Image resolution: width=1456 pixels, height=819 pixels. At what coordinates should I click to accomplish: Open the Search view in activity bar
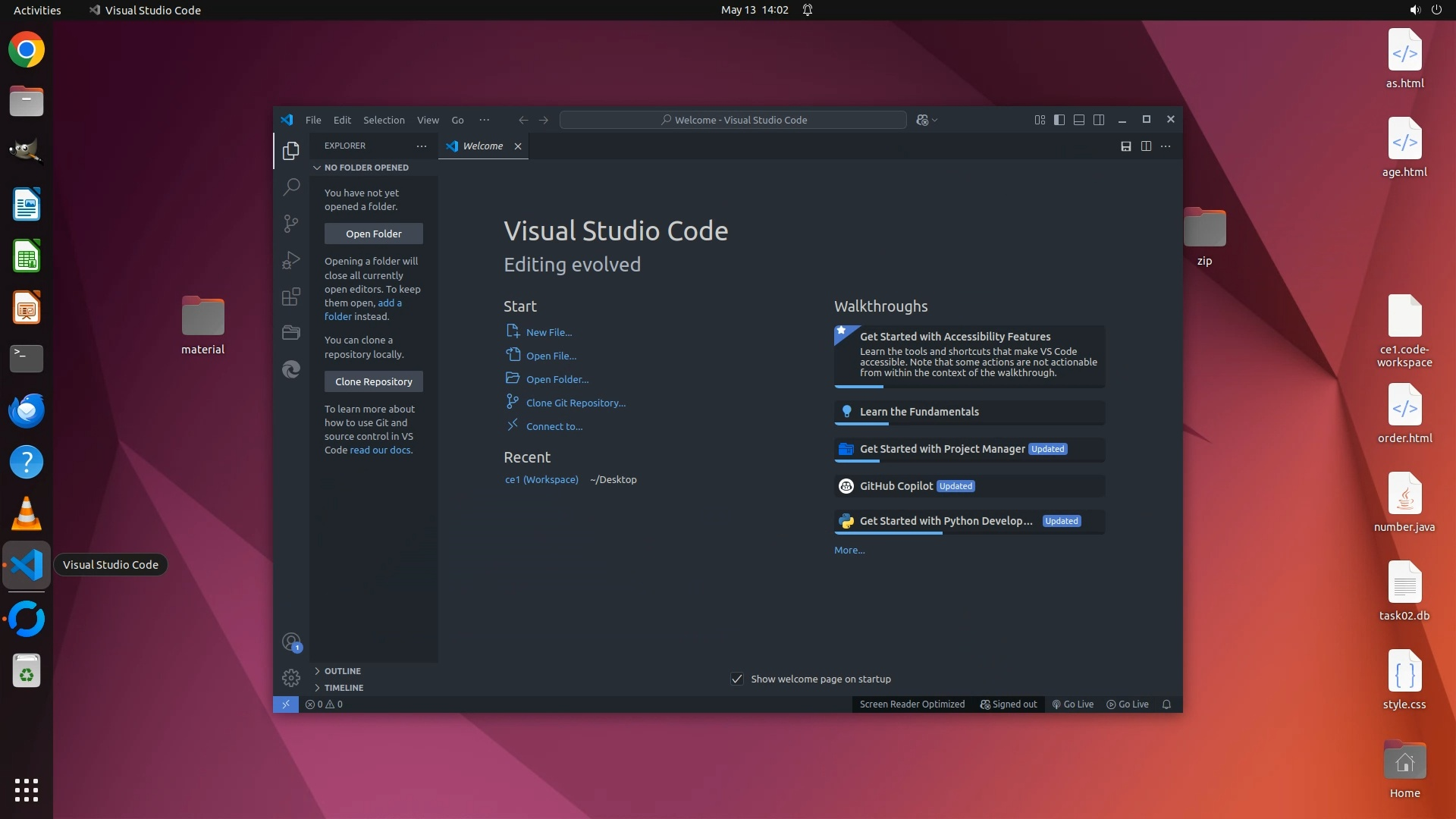click(x=291, y=187)
